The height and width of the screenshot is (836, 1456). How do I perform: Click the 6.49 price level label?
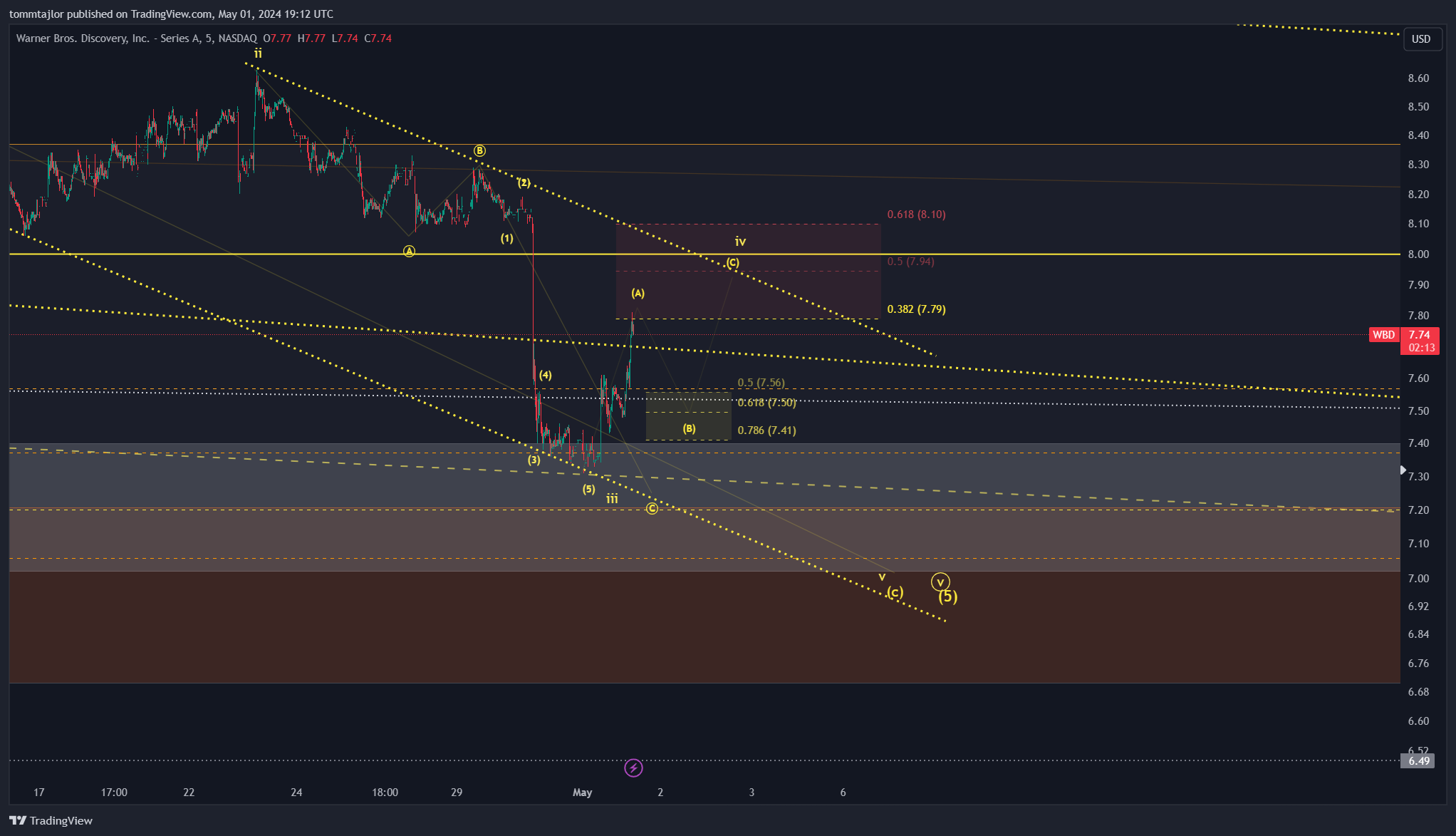[1419, 760]
